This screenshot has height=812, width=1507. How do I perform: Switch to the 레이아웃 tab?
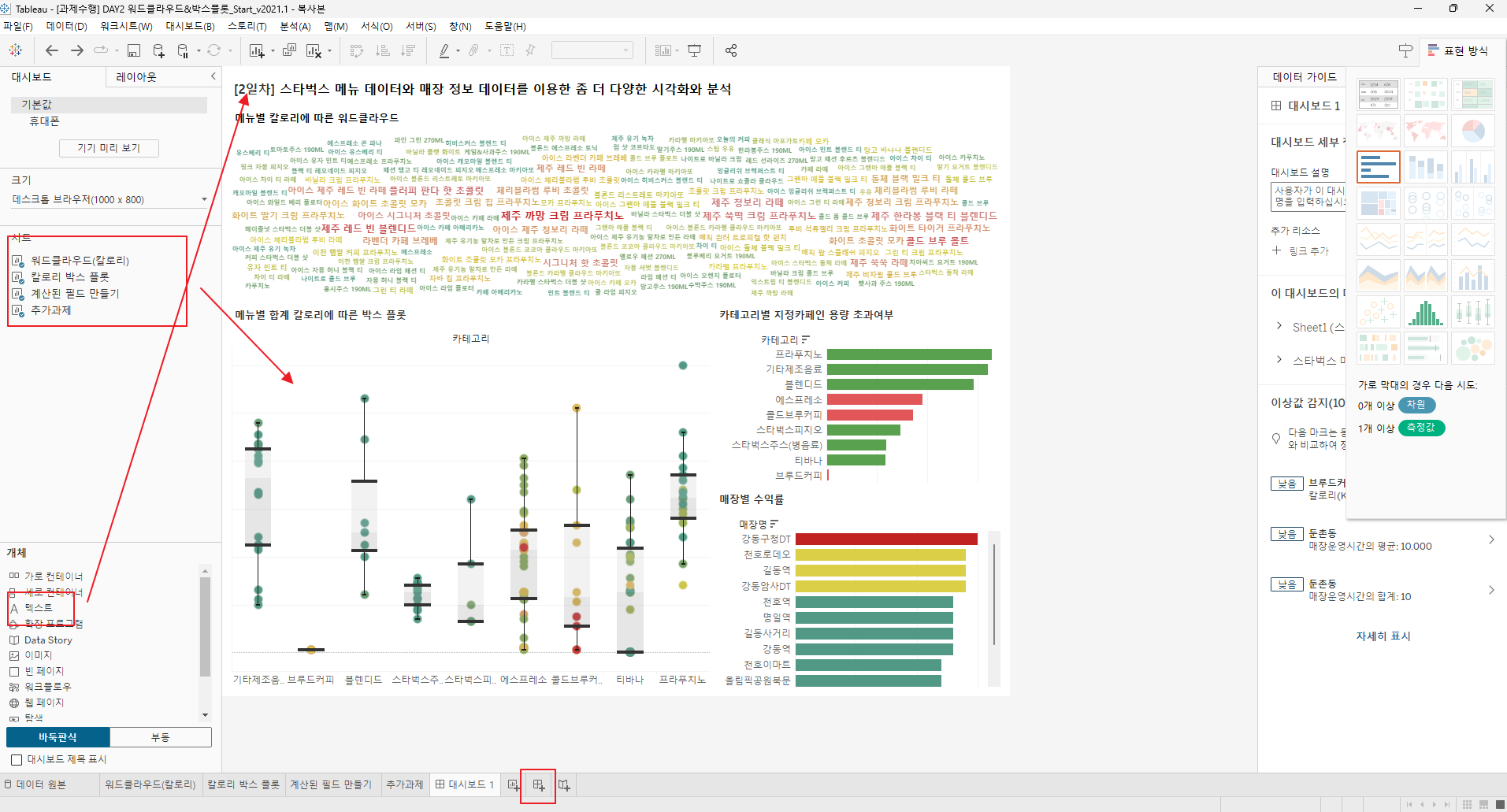(x=136, y=77)
